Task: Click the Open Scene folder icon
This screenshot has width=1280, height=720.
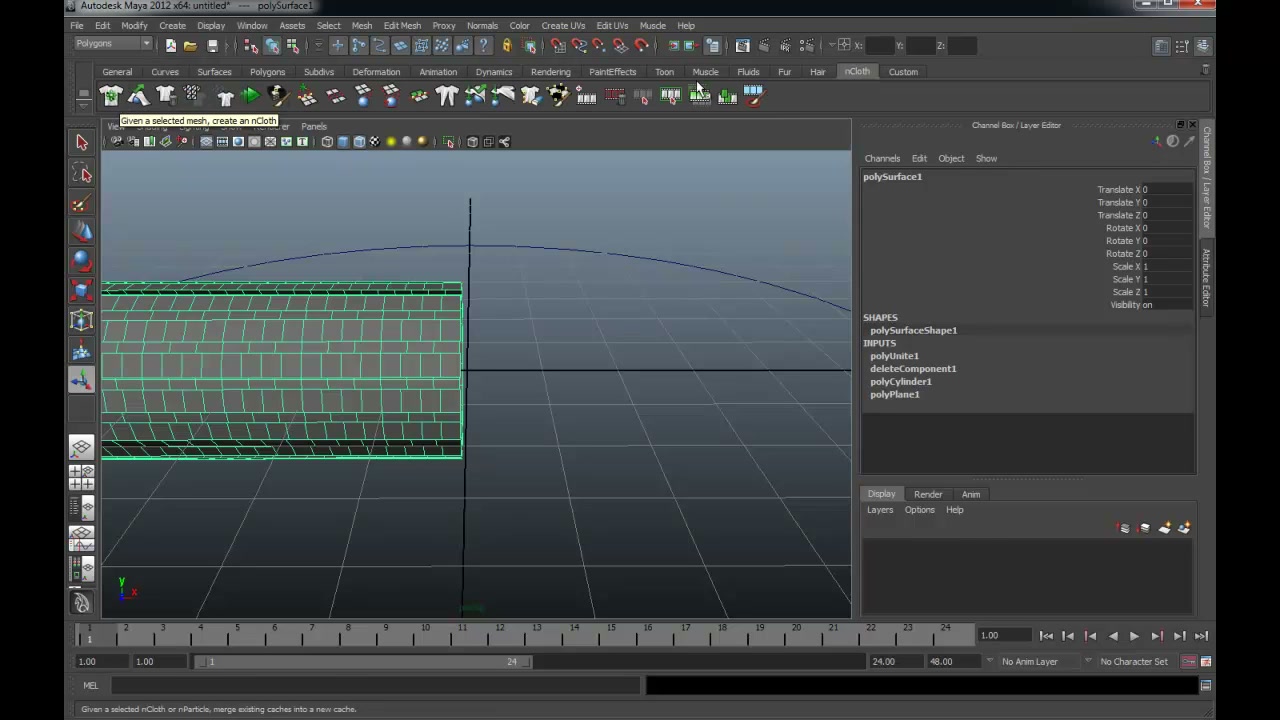Action: [x=190, y=45]
